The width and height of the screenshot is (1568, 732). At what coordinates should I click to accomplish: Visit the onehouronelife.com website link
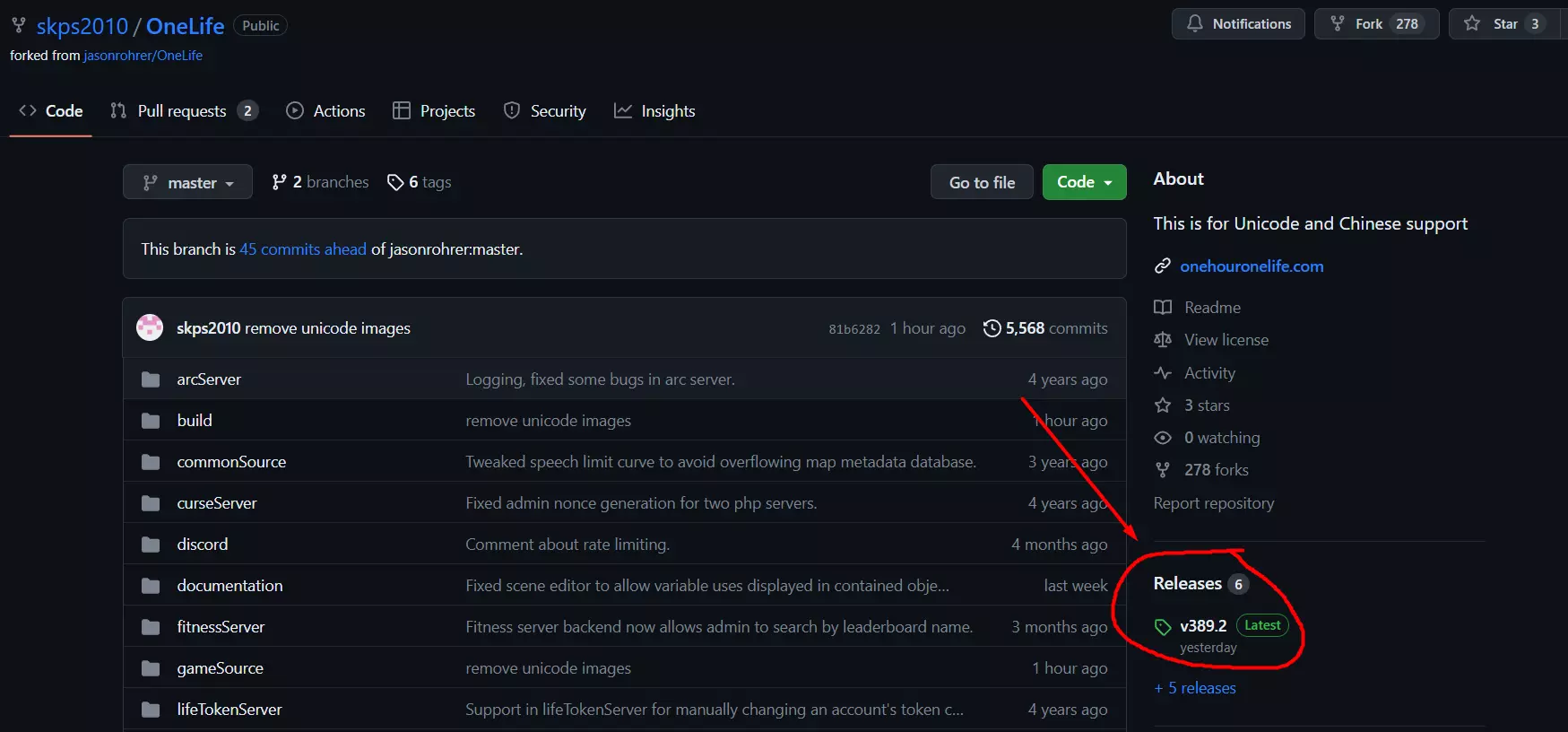tap(1252, 266)
